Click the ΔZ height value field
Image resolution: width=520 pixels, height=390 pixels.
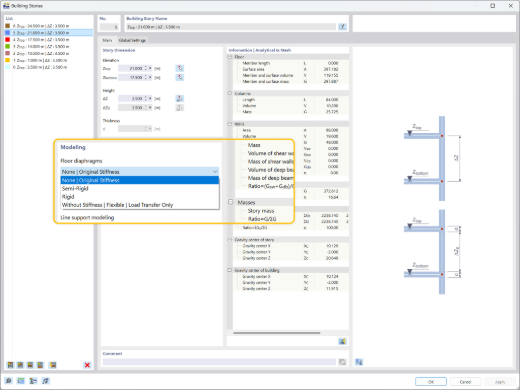coord(131,99)
